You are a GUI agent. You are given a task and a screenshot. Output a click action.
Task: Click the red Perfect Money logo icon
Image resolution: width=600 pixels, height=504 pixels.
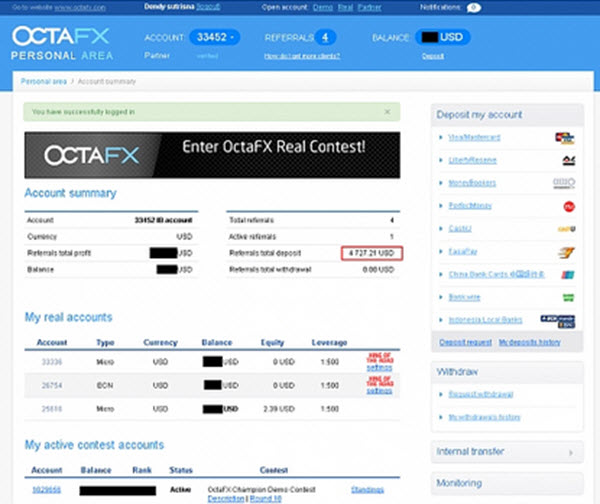(x=569, y=207)
